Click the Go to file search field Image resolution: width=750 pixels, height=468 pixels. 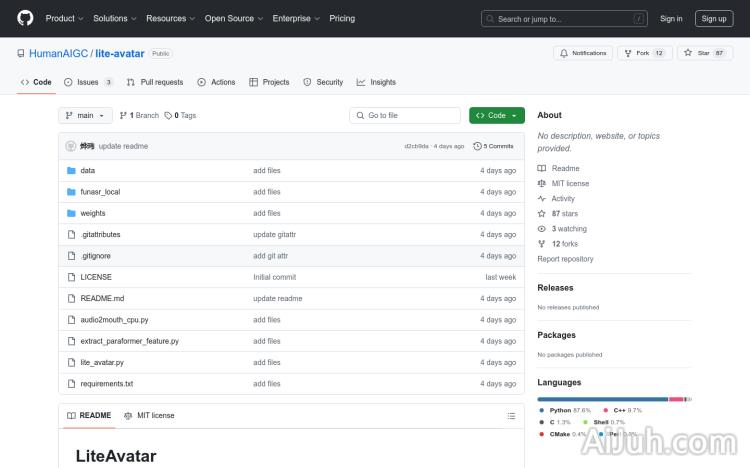(406, 116)
